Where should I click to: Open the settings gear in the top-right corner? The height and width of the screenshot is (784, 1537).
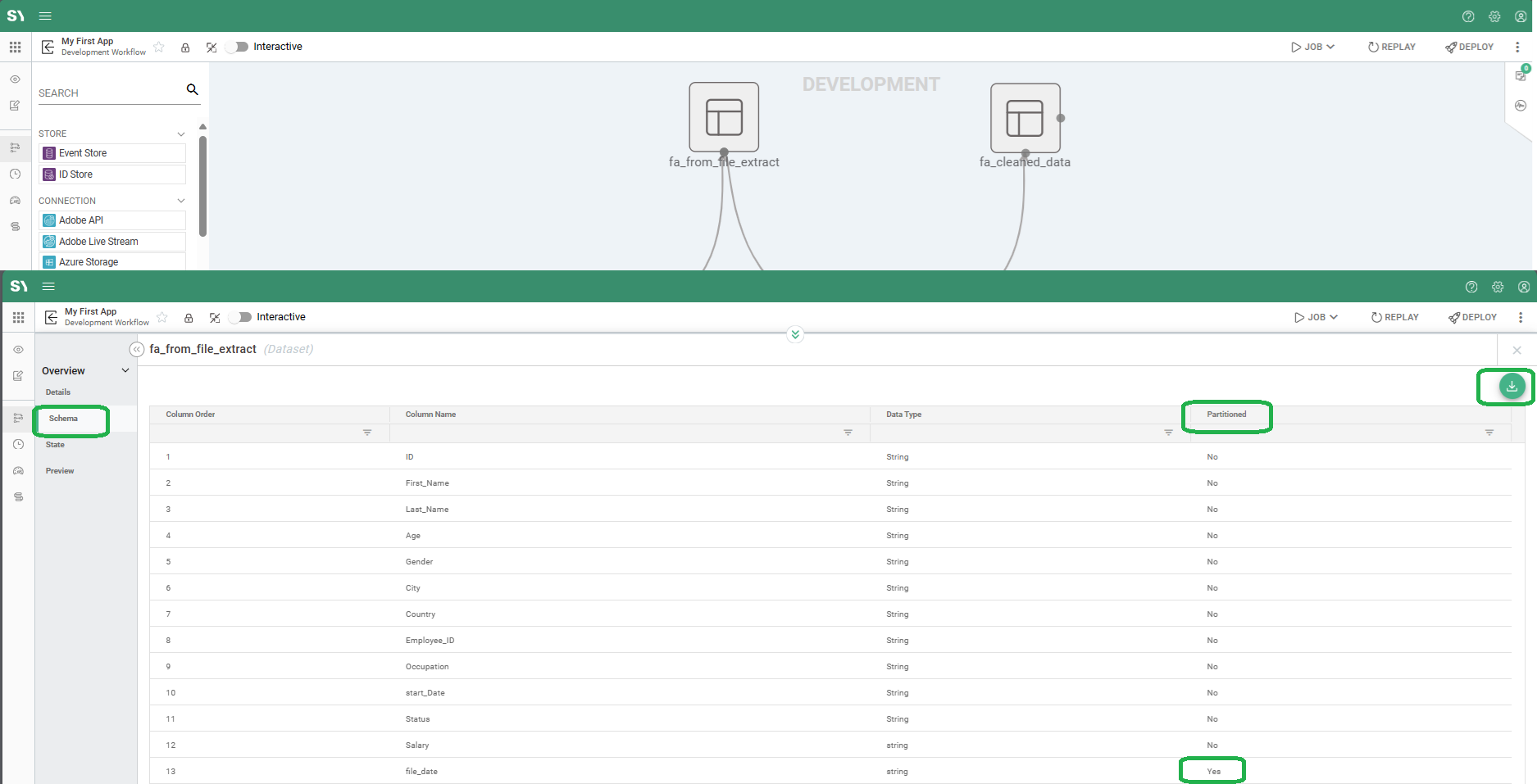click(1494, 16)
